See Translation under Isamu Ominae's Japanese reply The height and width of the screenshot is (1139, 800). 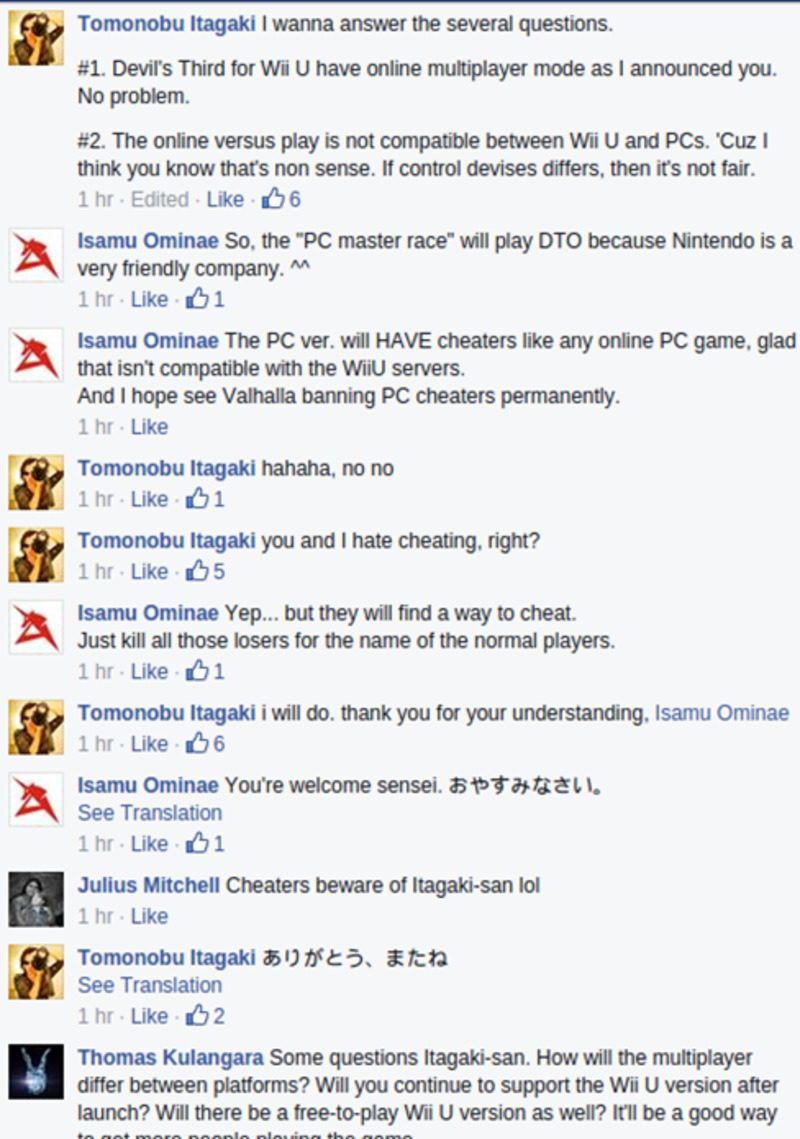pos(150,813)
